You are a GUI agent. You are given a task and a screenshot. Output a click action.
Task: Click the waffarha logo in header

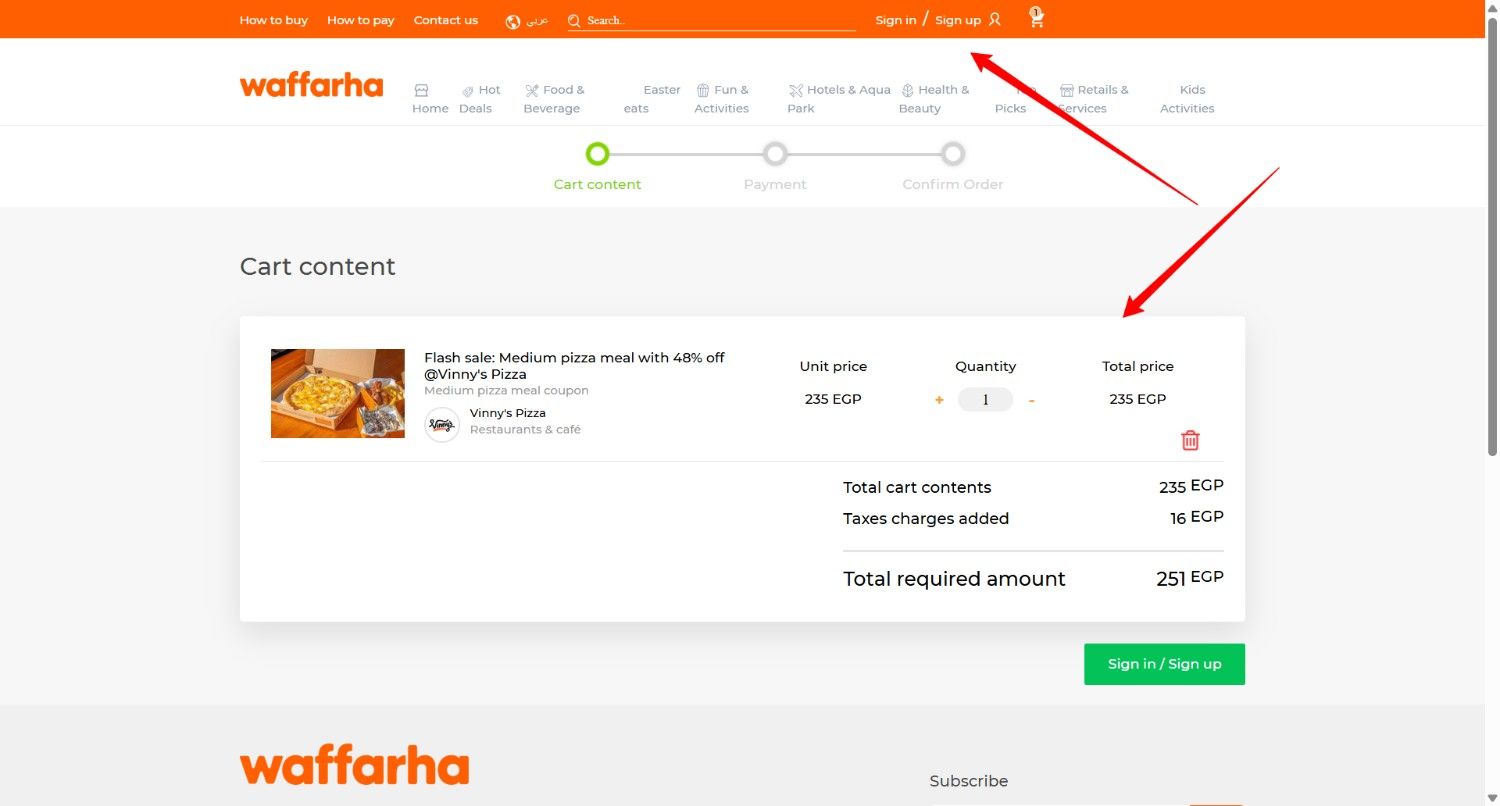point(311,85)
